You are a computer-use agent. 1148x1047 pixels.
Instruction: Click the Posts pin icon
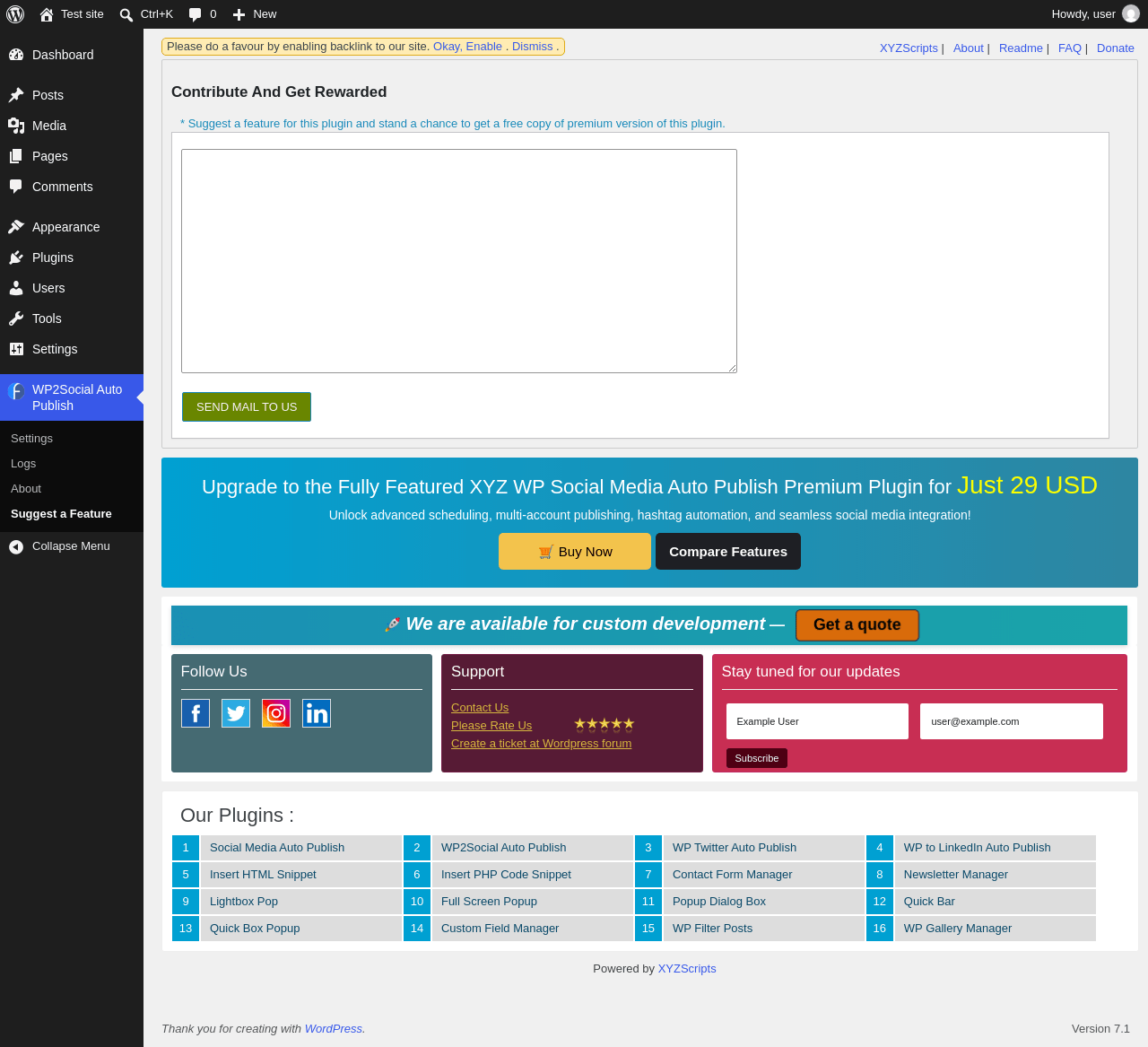(x=16, y=95)
